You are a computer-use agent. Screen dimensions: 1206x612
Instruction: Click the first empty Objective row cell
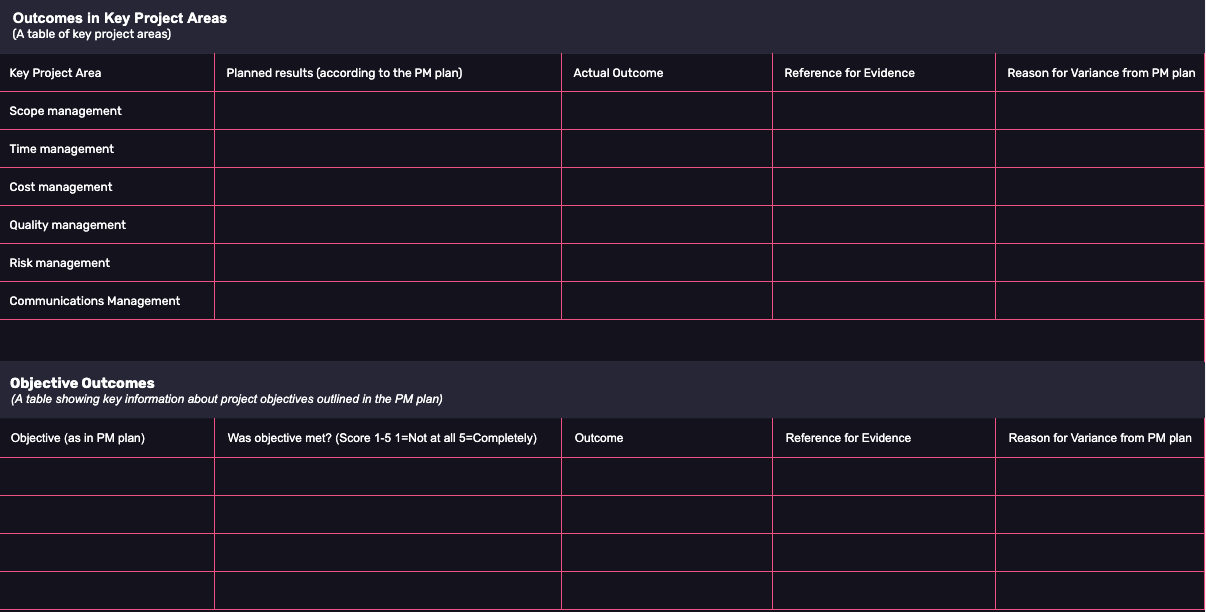[107, 477]
